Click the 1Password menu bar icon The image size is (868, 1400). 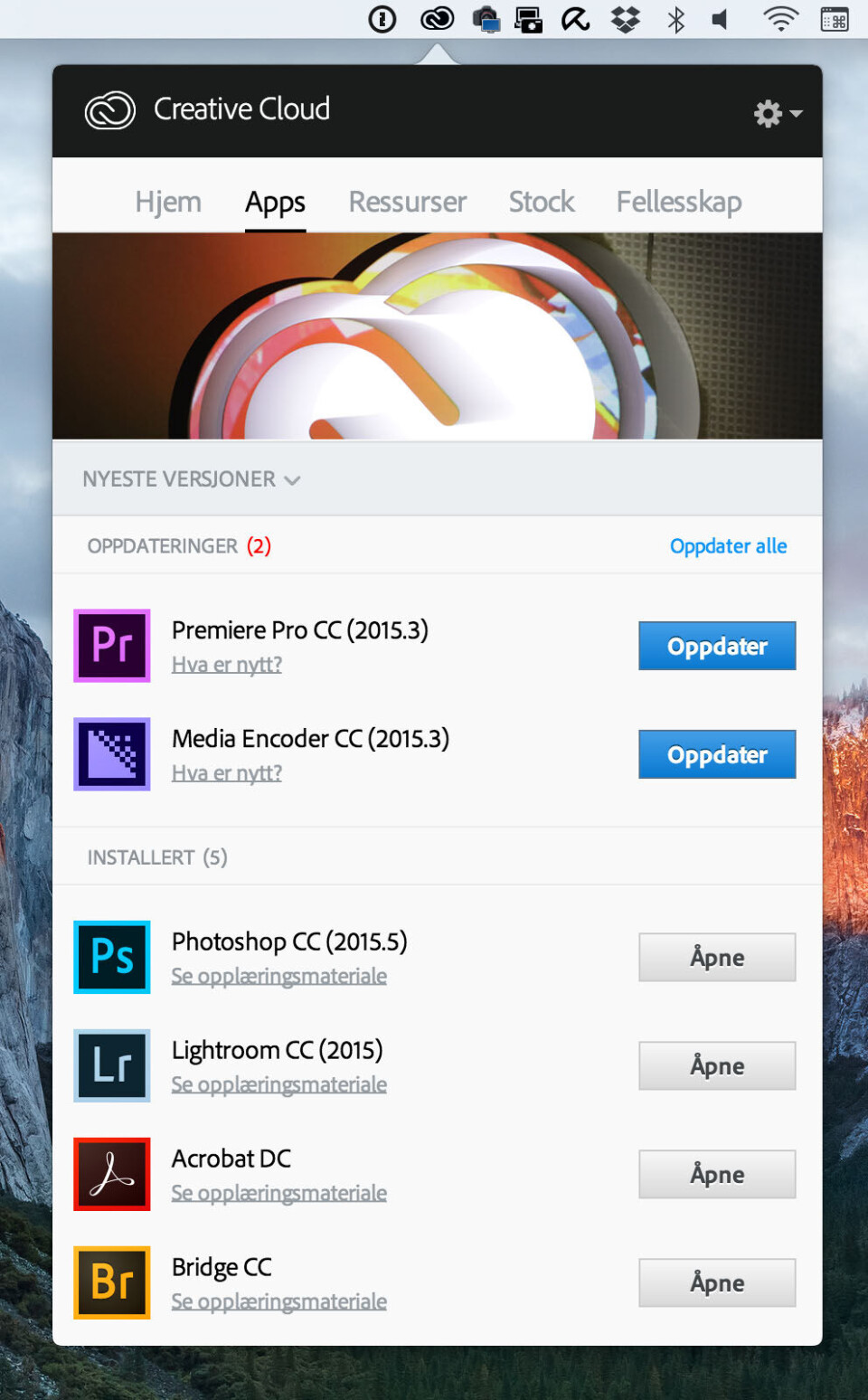point(382,19)
